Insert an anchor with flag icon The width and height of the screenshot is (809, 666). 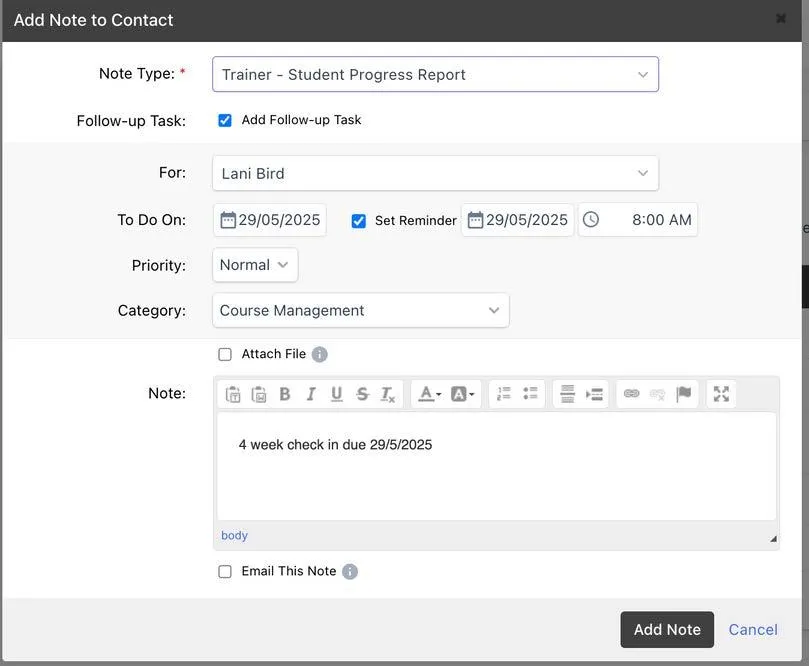coord(684,394)
